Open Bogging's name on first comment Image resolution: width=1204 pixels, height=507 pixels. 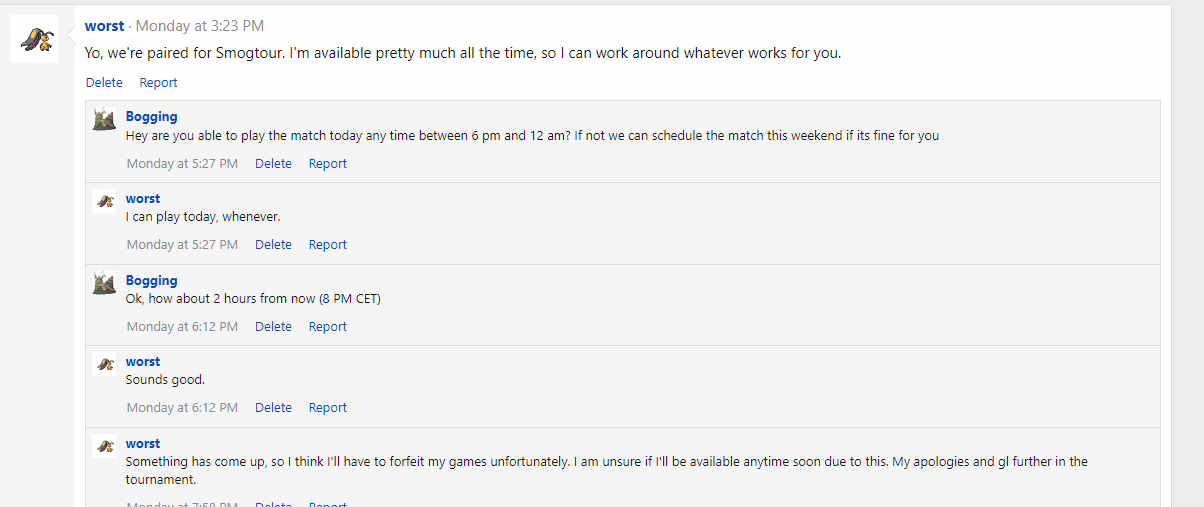point(152,117)
